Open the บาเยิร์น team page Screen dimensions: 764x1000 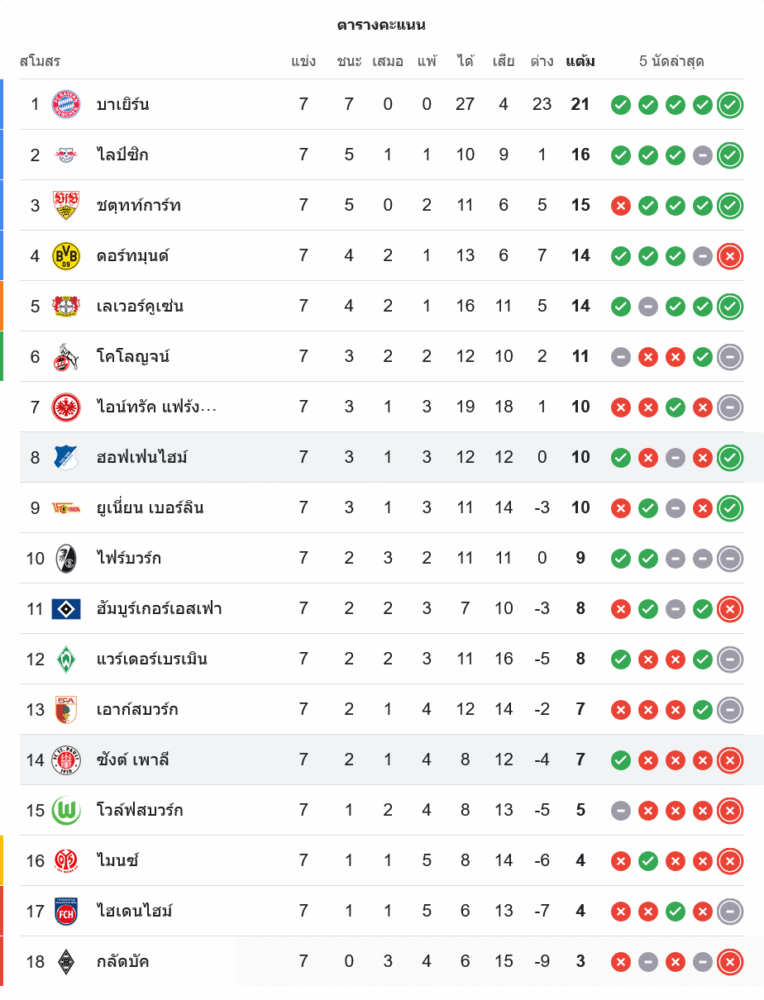(123, 104)
